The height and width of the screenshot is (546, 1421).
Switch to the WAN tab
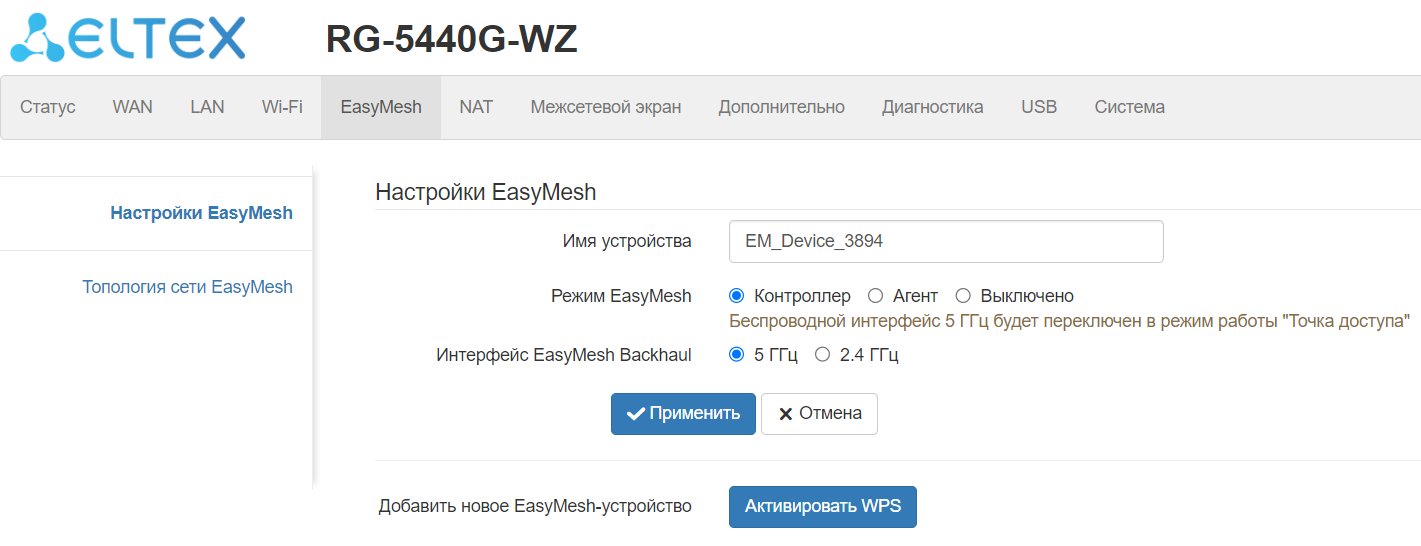(132, 107)
